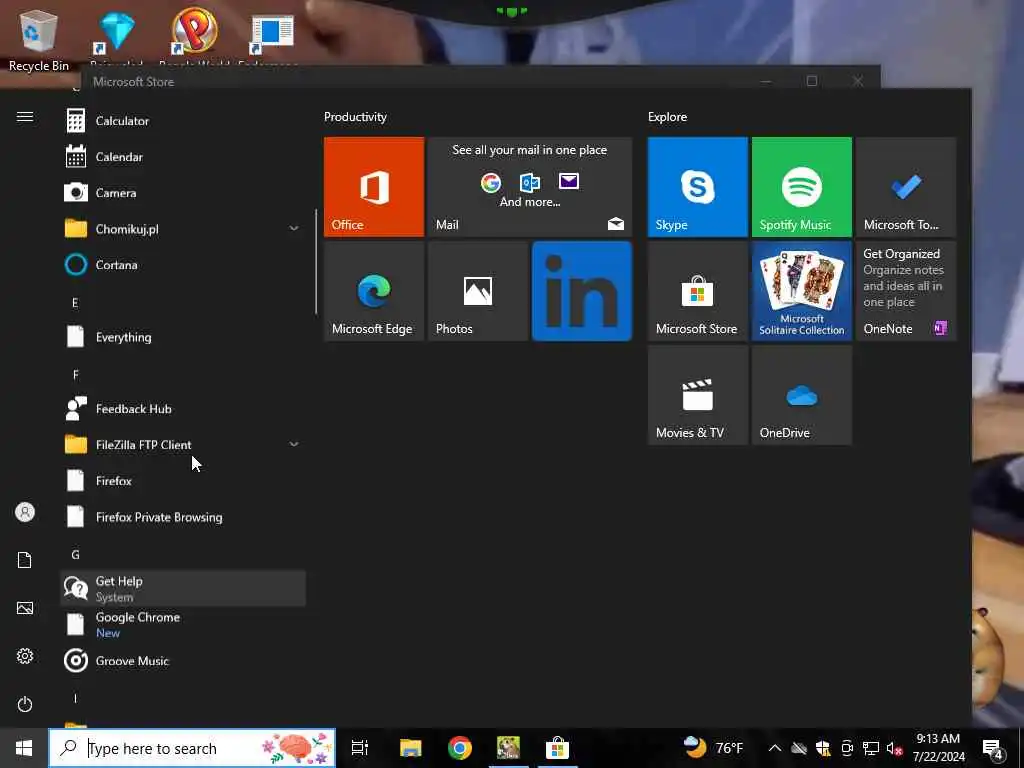
Task: Open the user account button
Action: click(x=25, y=512)
